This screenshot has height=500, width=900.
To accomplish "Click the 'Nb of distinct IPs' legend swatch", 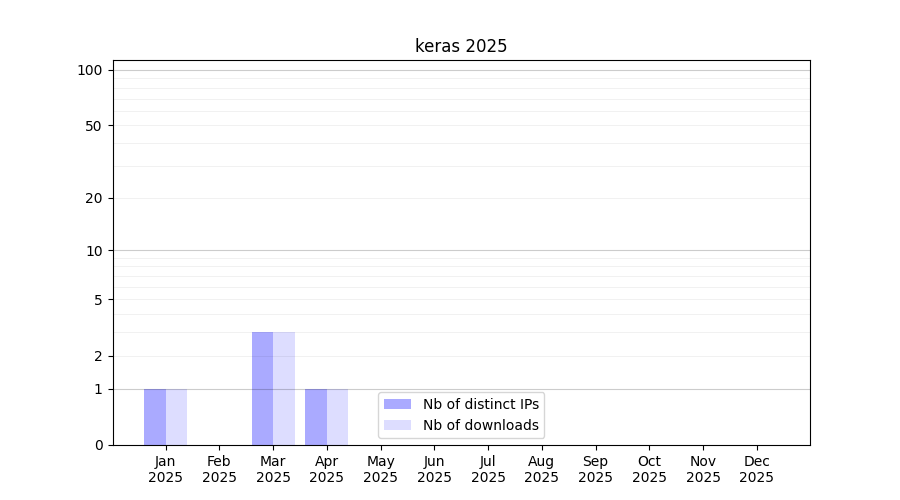I will (397, 404).
